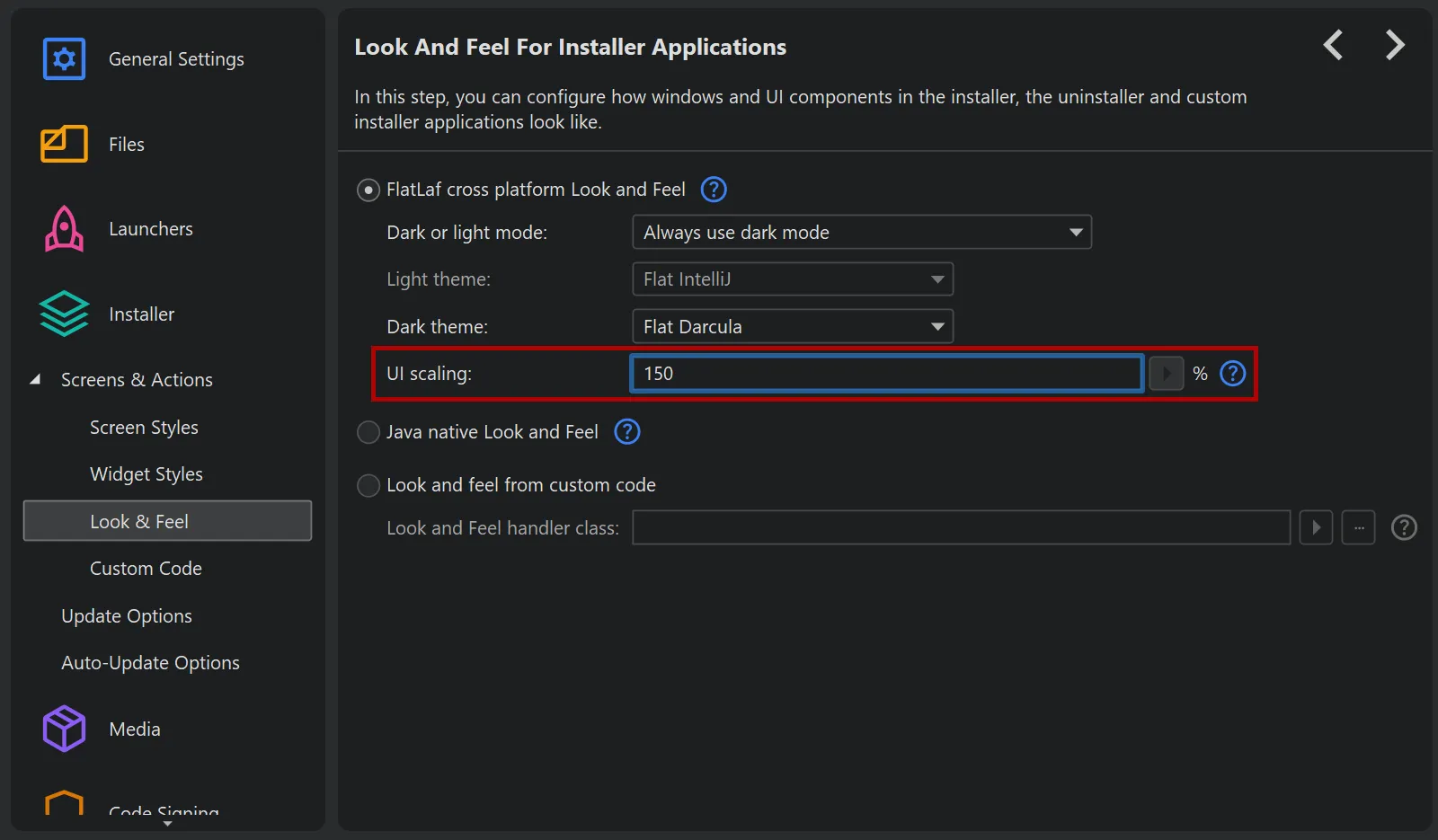Screen dimensions: 1438x840
Task: Click help icon beside UI scaling percent
Action: (1232, 373)
